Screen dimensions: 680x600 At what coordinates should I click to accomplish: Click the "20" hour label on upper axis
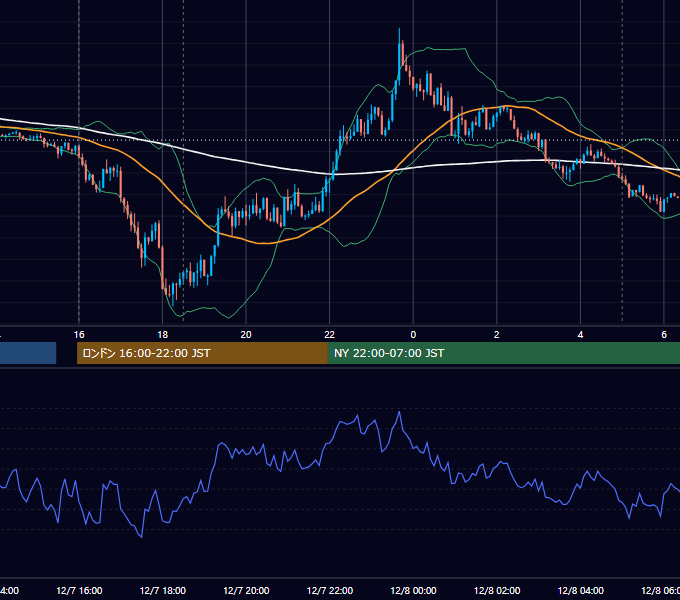[x=246, y=335]
